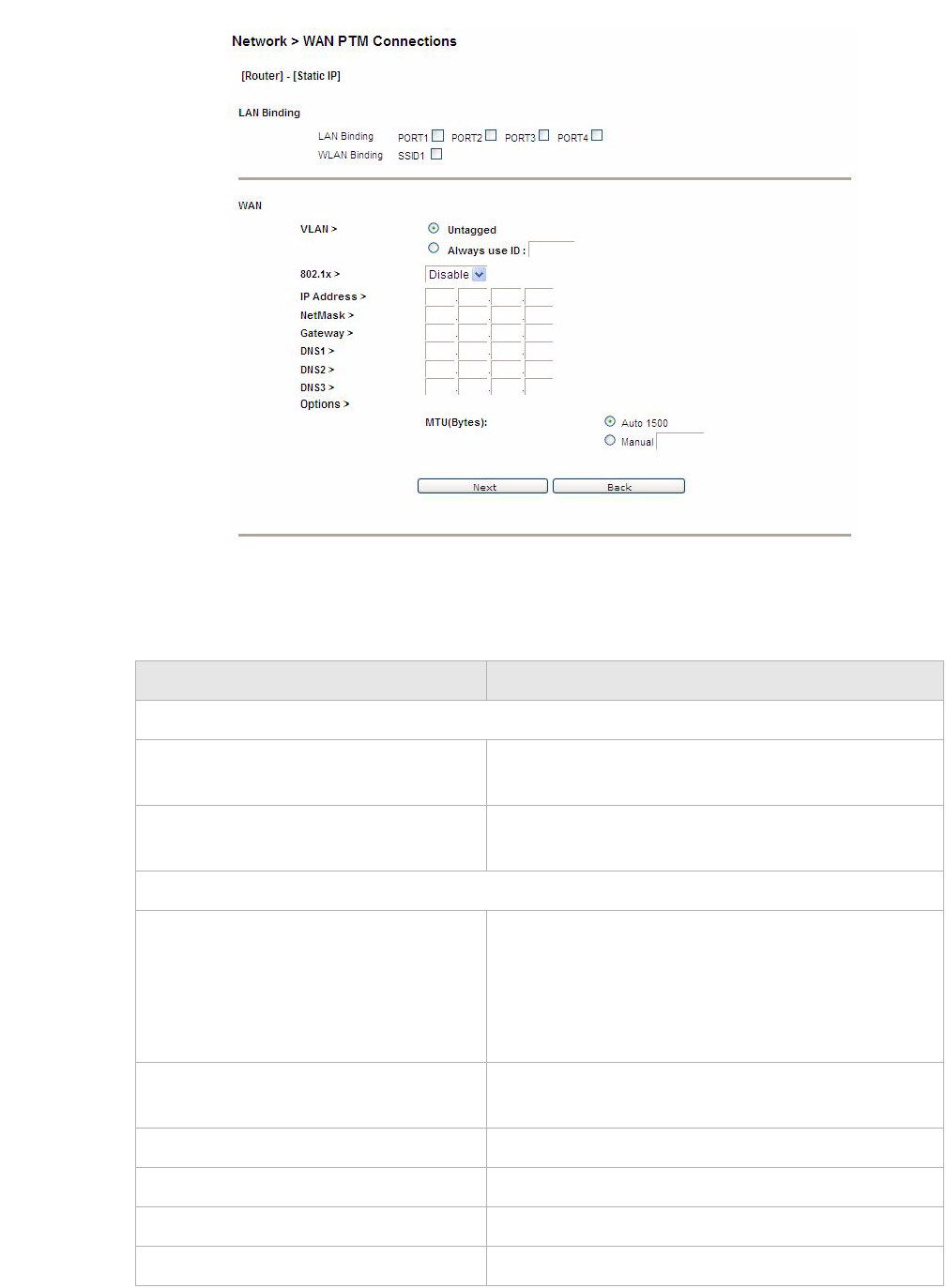This screenshot has height=1288, width=946.
Task: Click the last IP Address octet field
Action: click(x=539, y=296)
